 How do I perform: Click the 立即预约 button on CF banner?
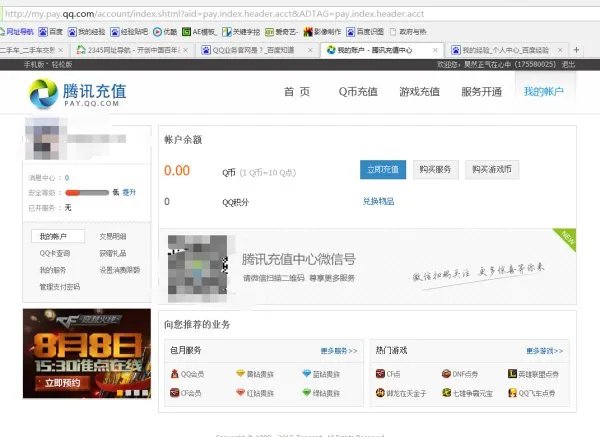(63, 383)
